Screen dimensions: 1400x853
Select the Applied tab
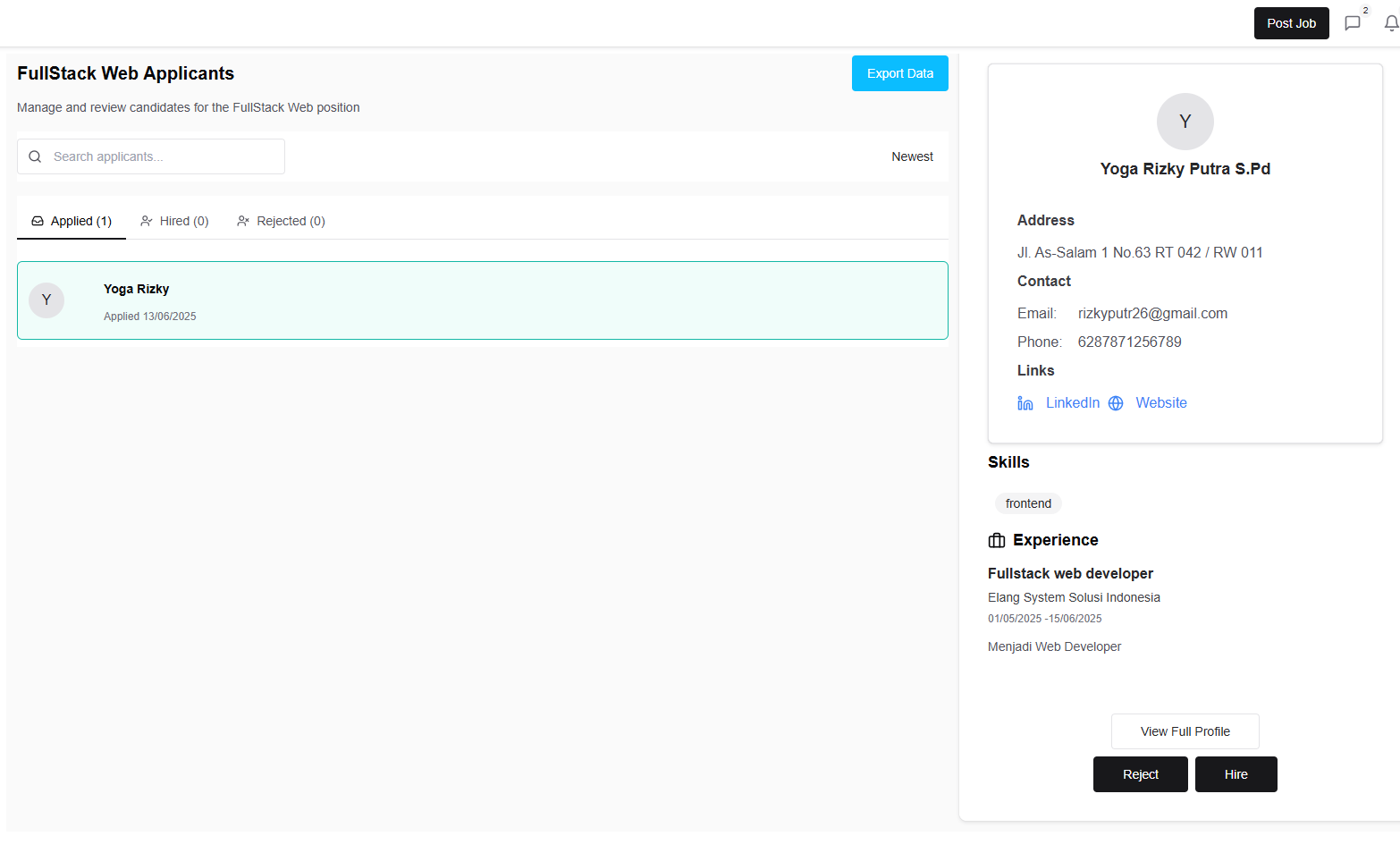pos(72,220)
